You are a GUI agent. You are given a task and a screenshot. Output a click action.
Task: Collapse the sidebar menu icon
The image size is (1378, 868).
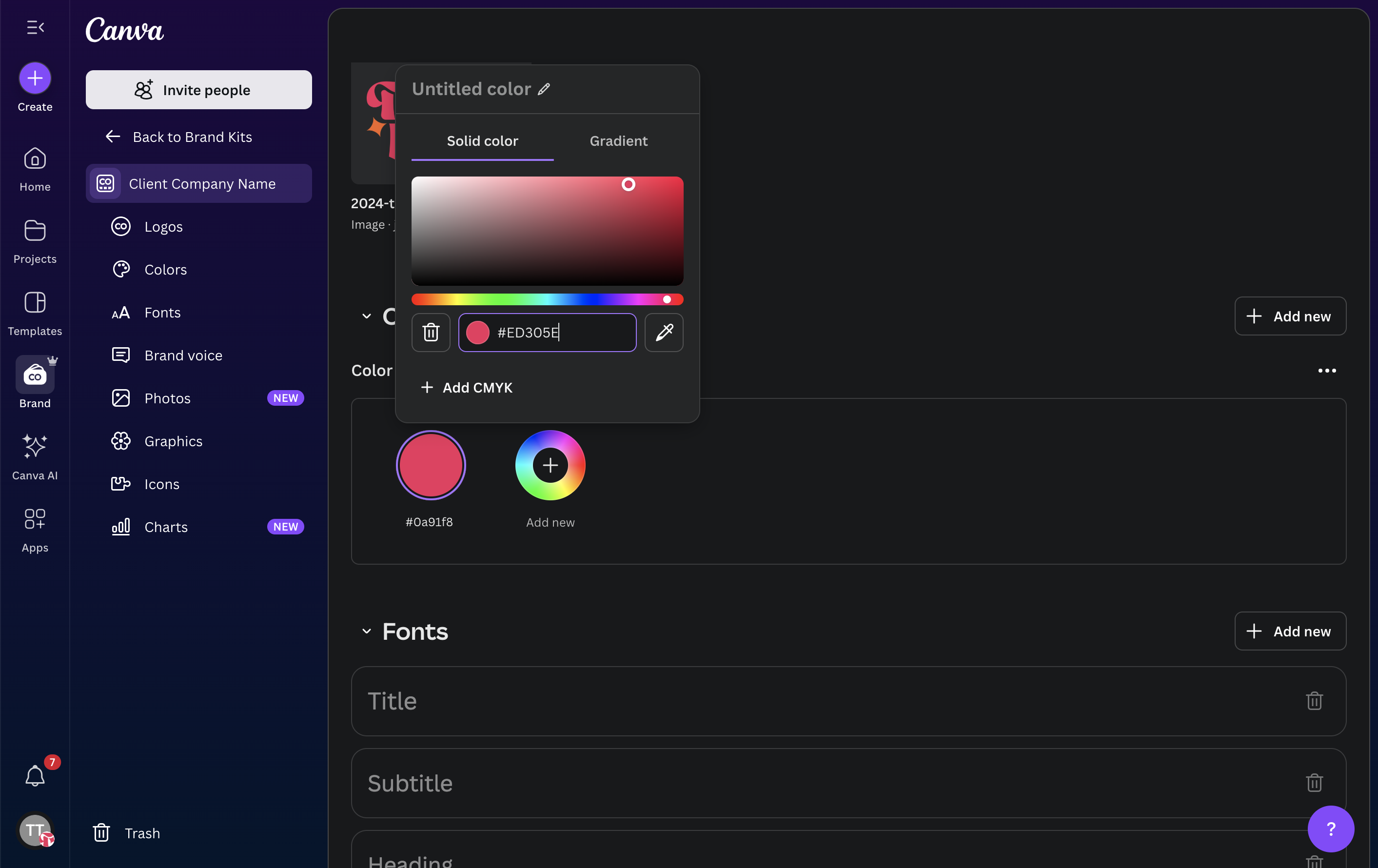click(35, 27)
